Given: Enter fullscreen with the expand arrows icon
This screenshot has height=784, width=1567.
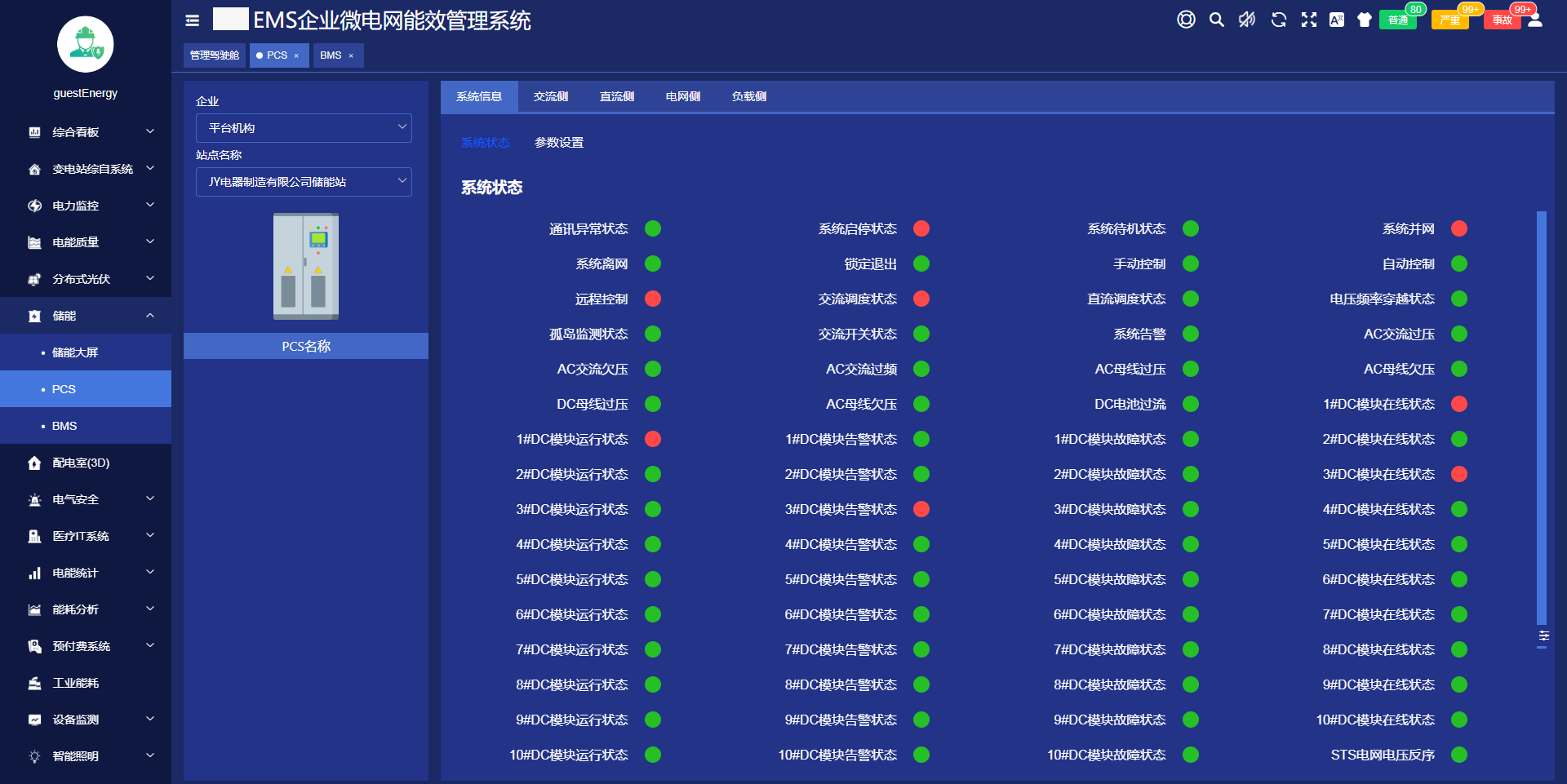Looking at the screenshot, I should 1309,20.
